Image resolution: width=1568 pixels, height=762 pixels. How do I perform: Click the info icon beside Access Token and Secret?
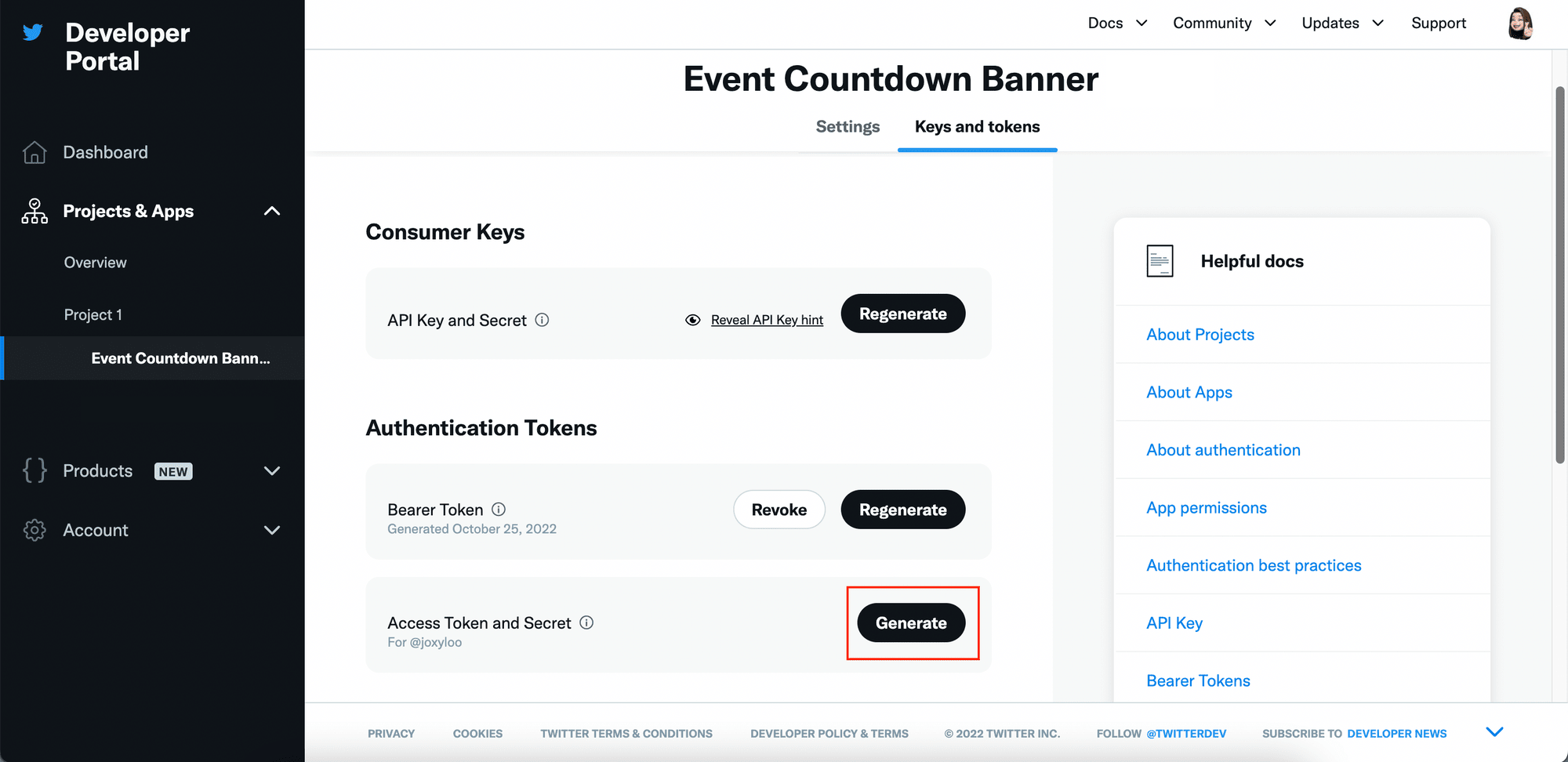point(586,622)
